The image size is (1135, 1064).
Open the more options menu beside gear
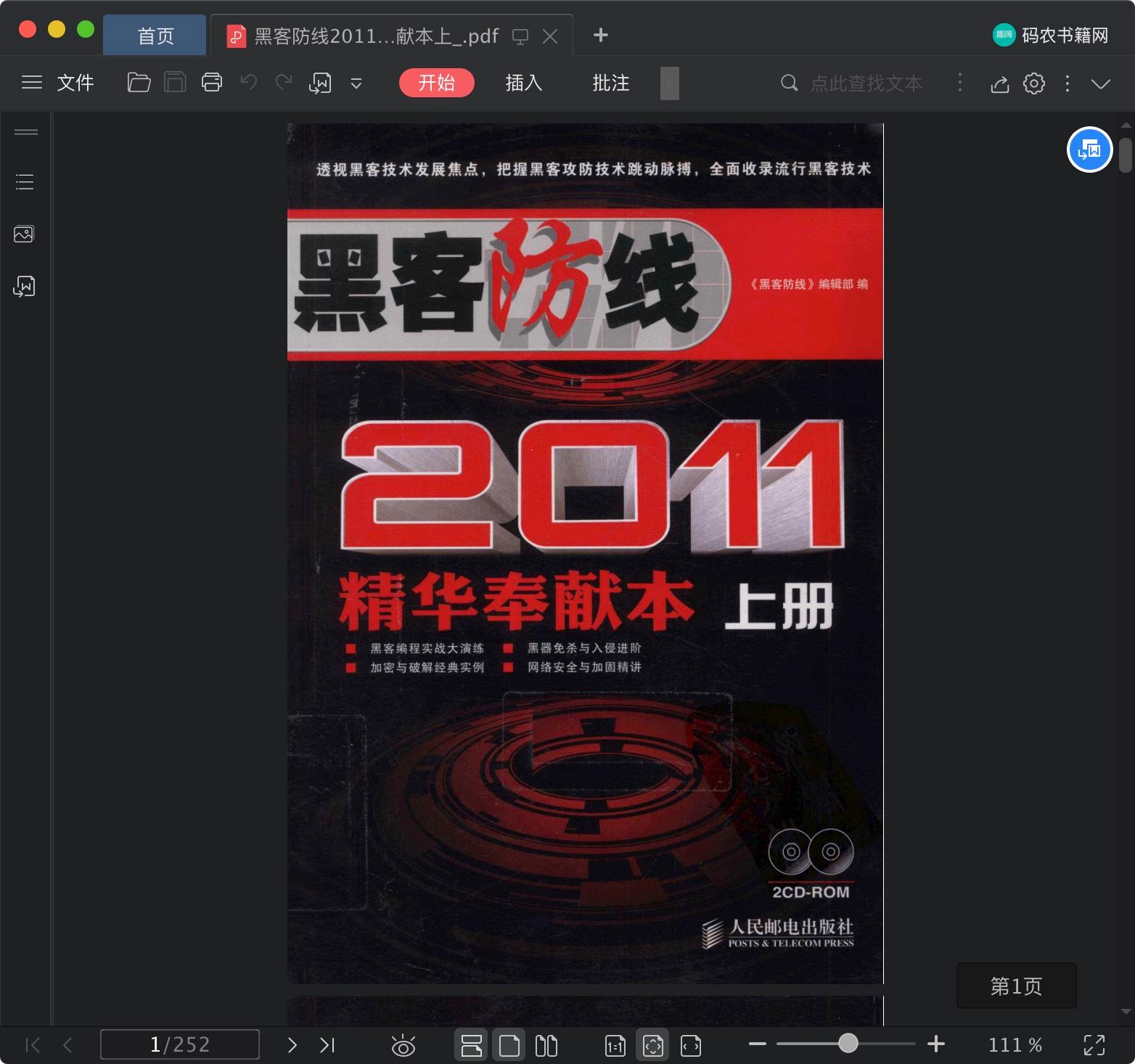(x=1068, y=83)
